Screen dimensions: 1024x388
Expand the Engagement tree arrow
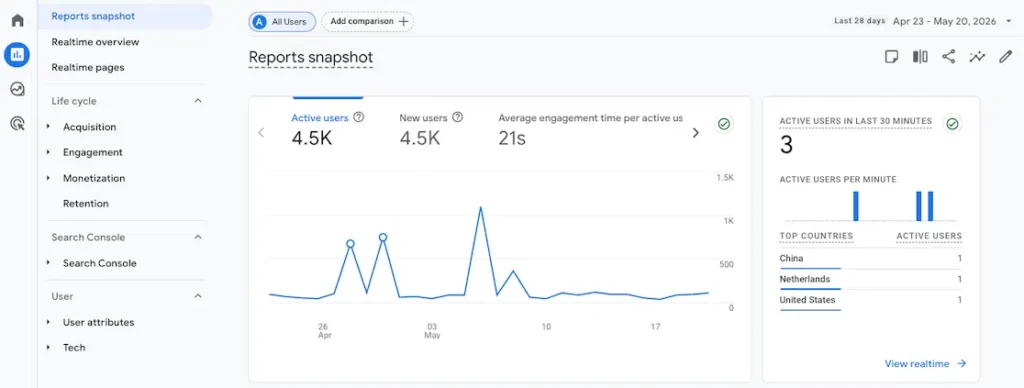[x=49, y=152]
